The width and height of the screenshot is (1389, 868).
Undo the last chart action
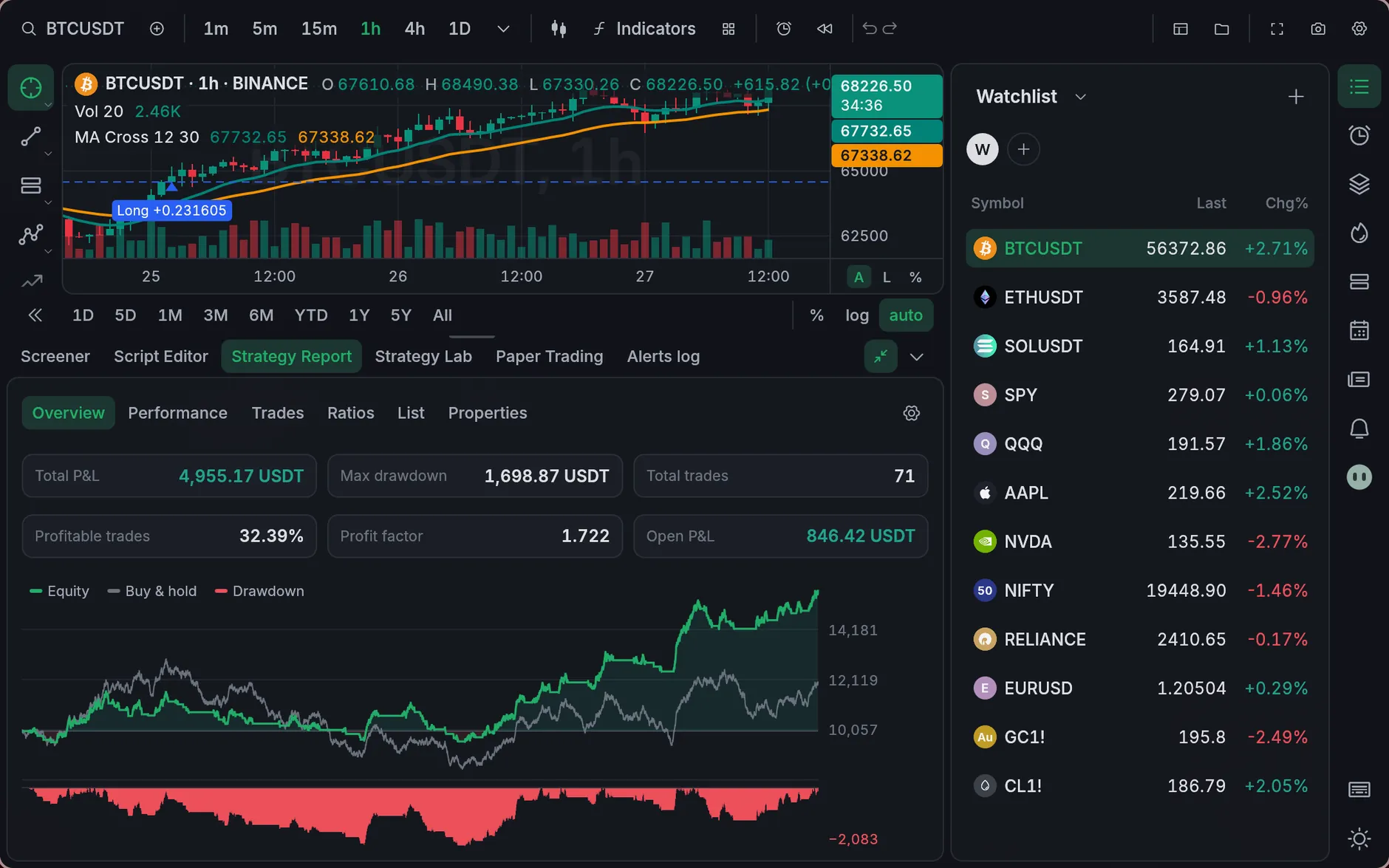click(x=870, y=28)
